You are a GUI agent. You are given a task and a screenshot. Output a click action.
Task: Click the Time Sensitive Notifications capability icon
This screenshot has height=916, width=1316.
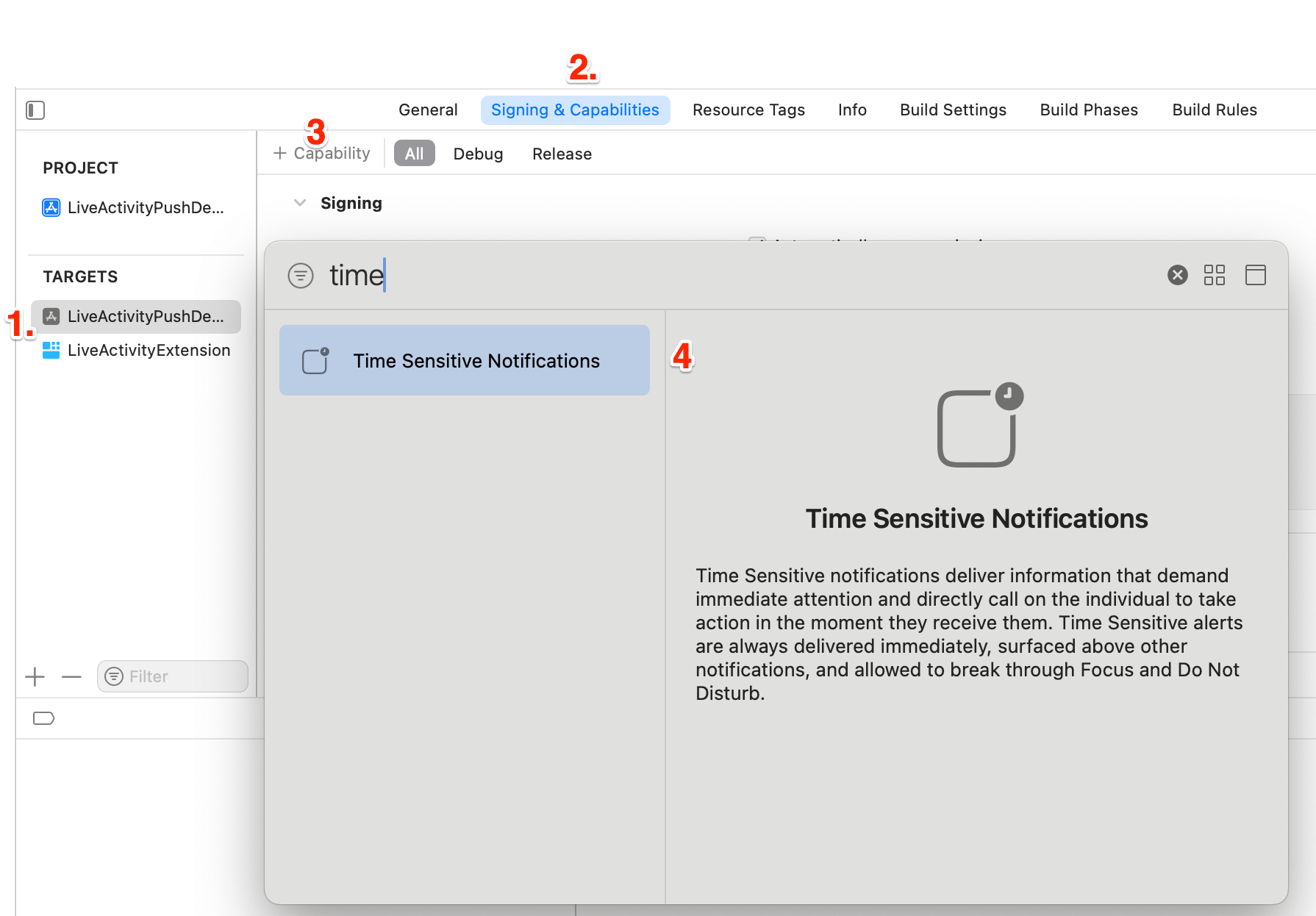(x=315, y=360)
